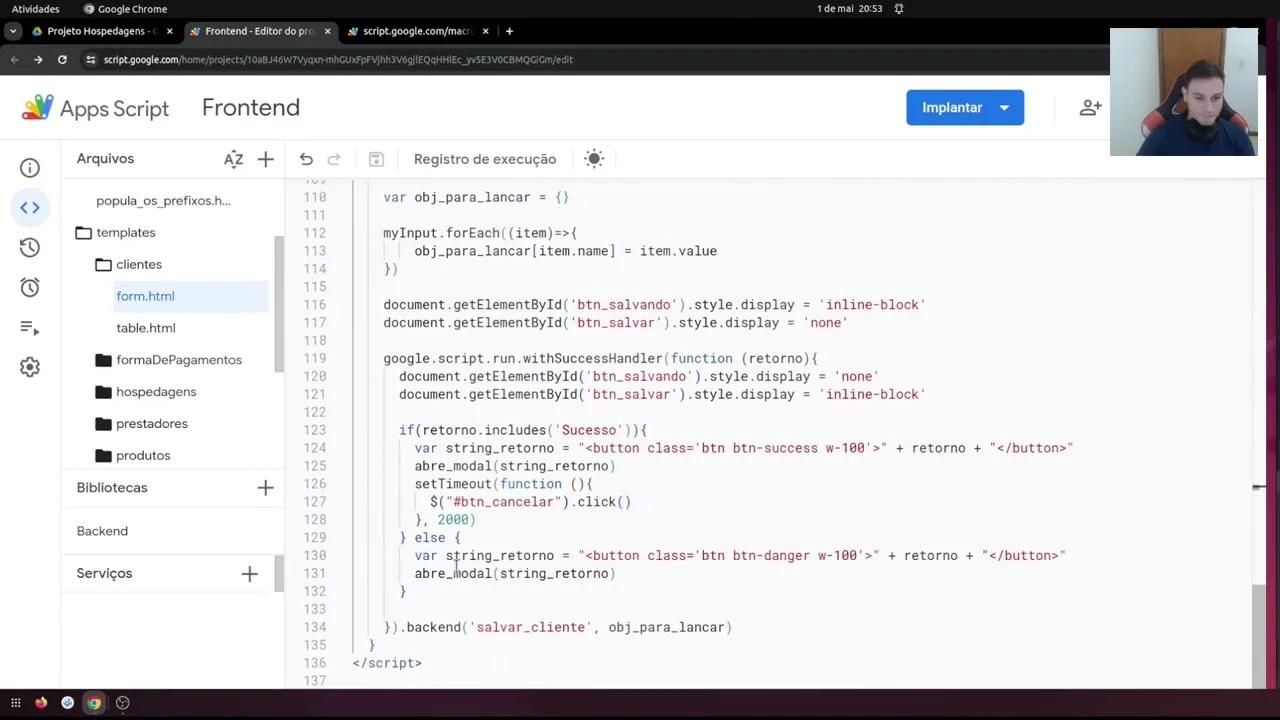Expand the hospedagens folder
The height and width of the screenshot is (720, 1280).
(103, 392)
